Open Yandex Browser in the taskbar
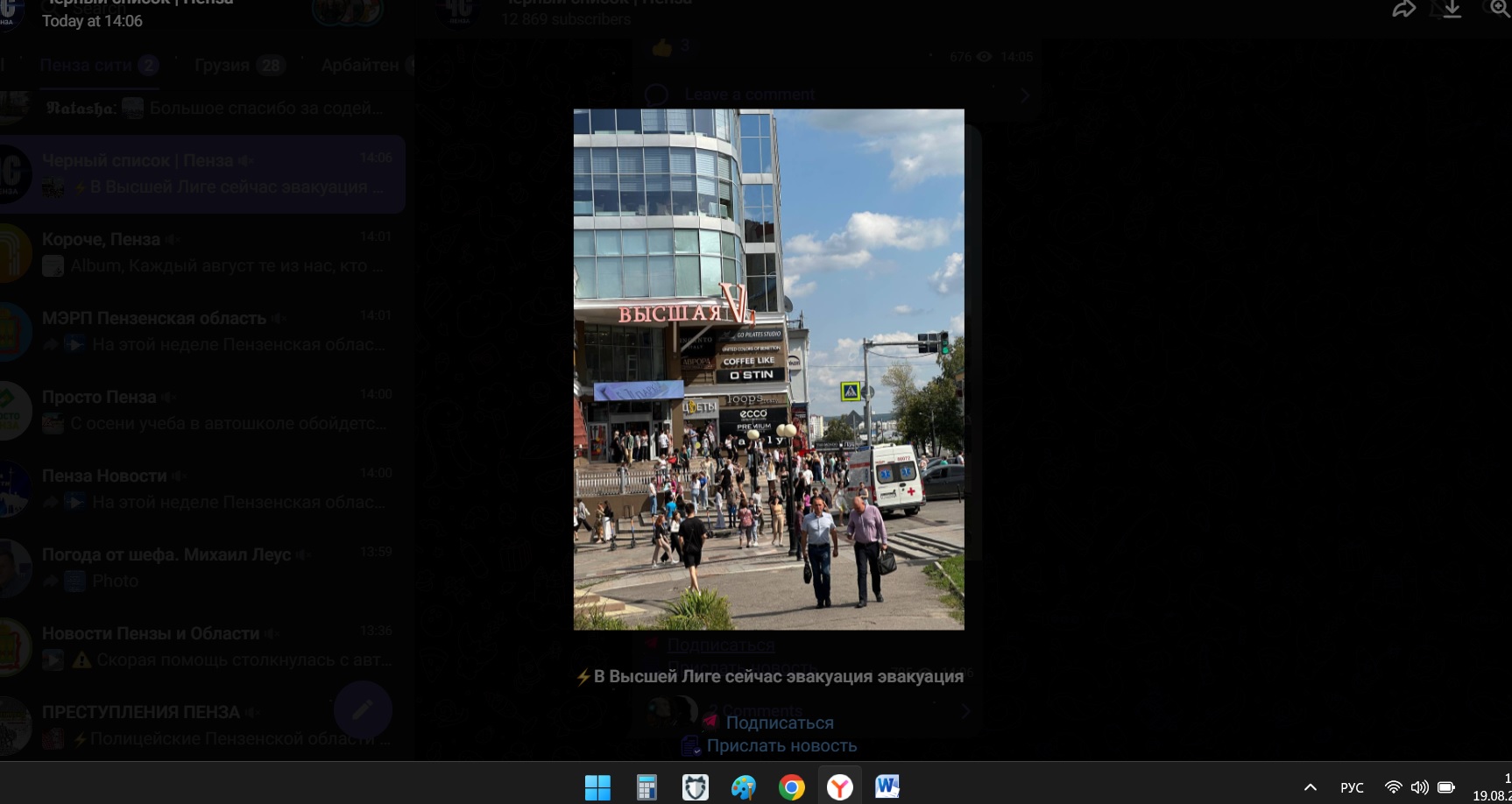 click(x=839, y=787)
